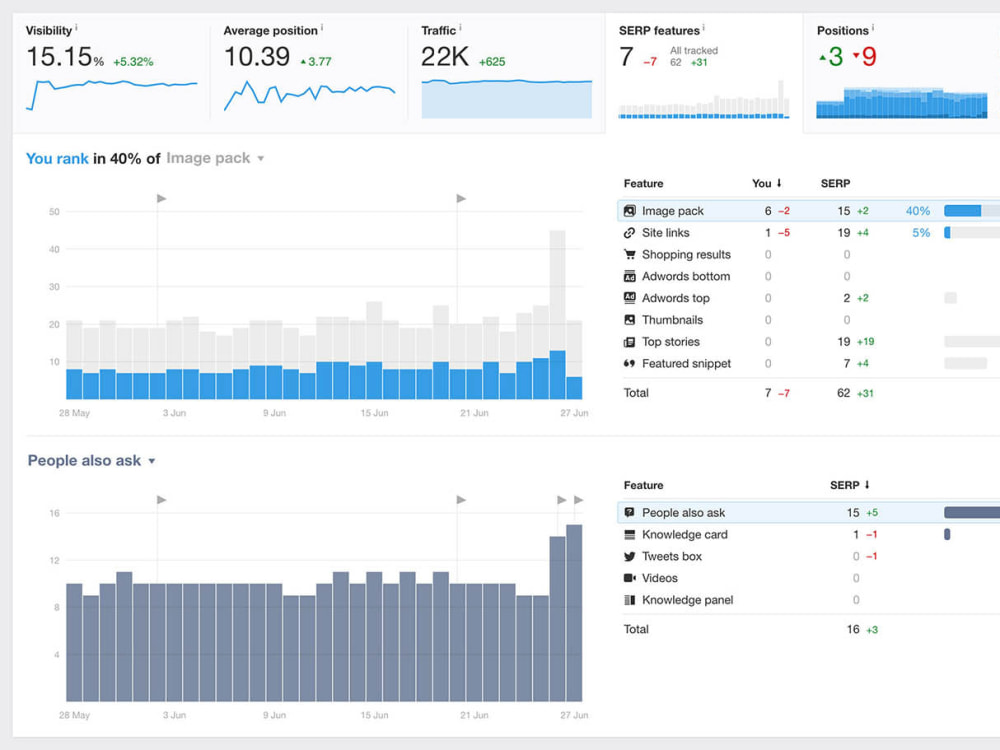1000x750 pixels.
Task: Click the Average position info icon
Action: pyautogui.click(x=322, y=27)
